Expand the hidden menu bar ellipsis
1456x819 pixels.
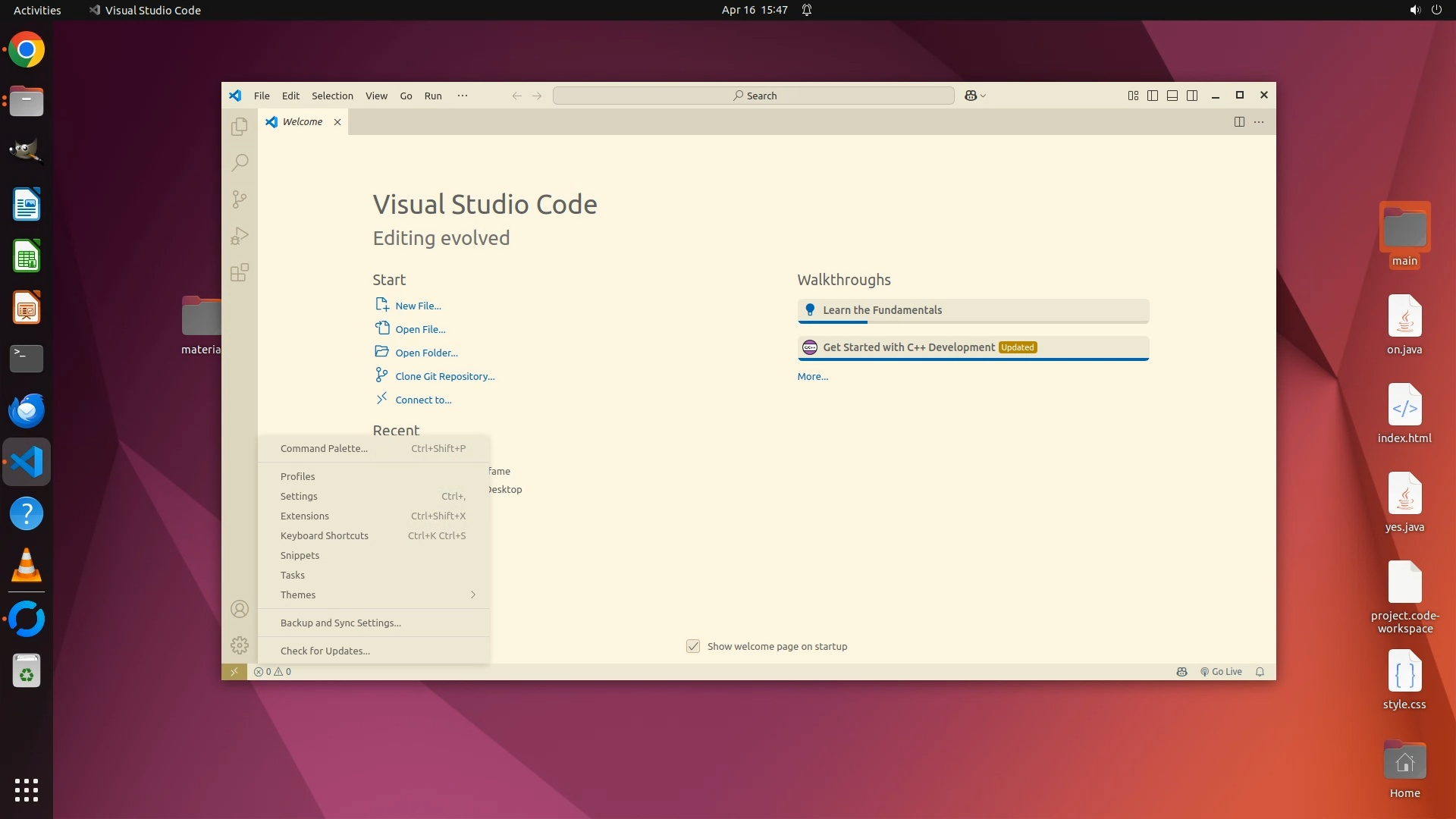pyautogui.click(x=463, y=96)
